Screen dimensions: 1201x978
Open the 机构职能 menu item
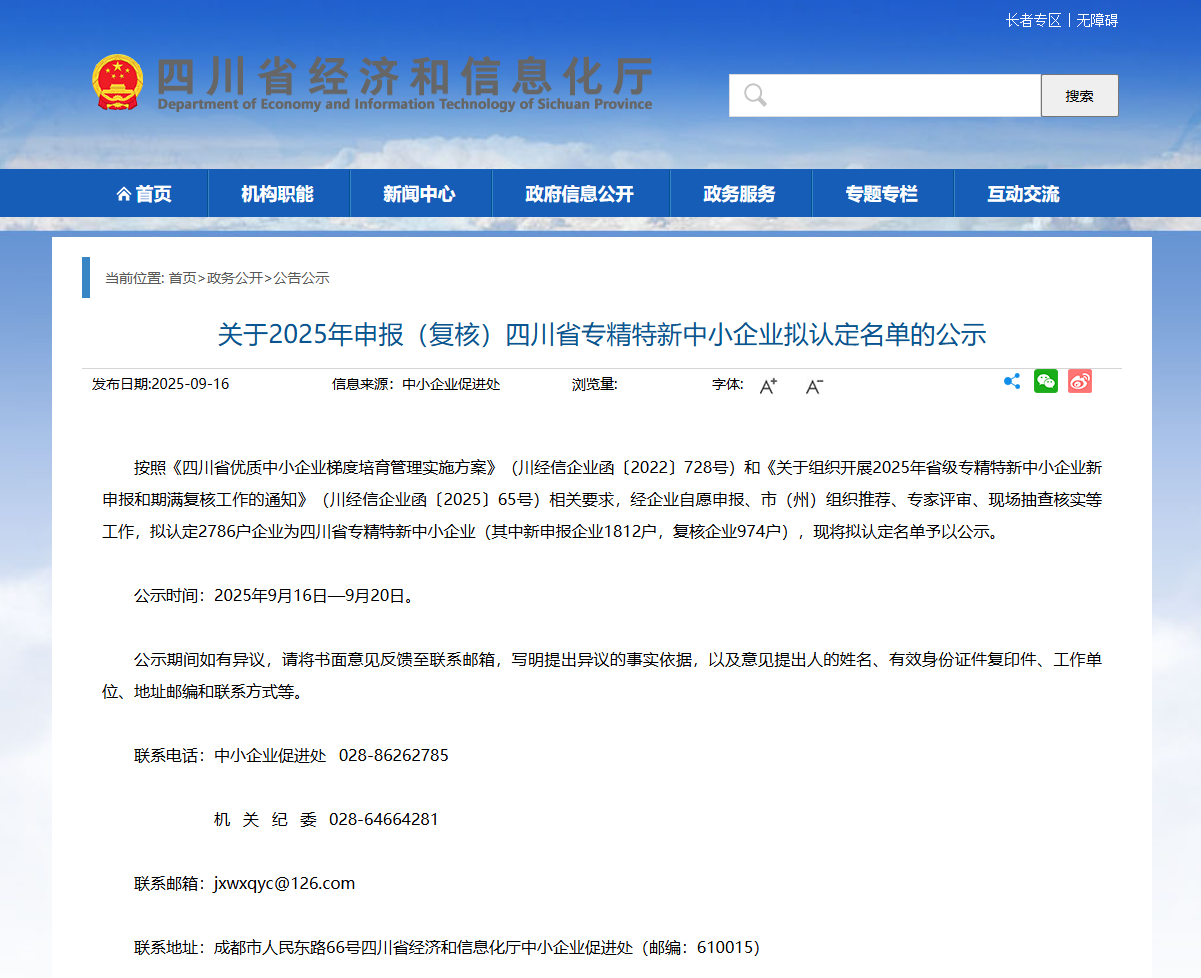(x=278, y=194)
